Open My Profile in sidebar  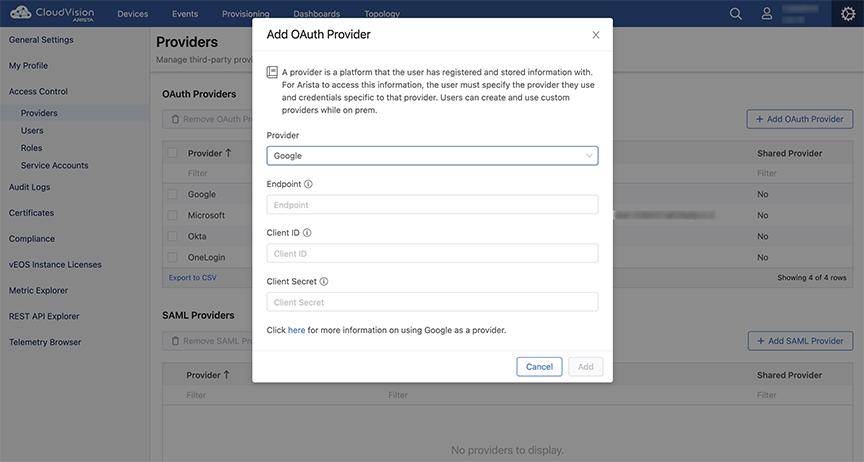(x=28, y=66)
